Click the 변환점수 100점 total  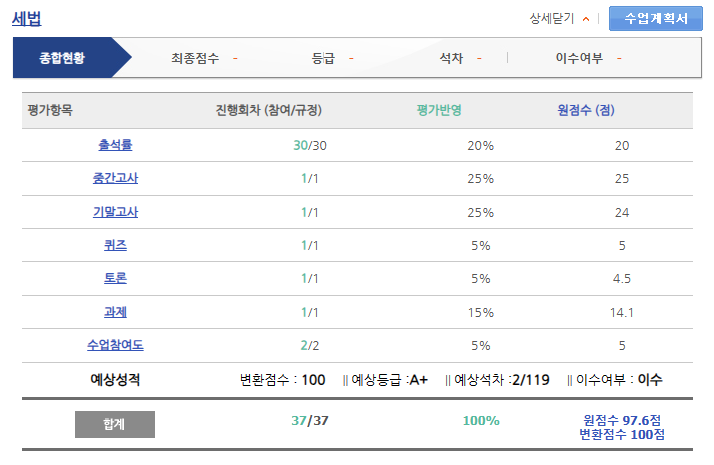tap(622, 434)
